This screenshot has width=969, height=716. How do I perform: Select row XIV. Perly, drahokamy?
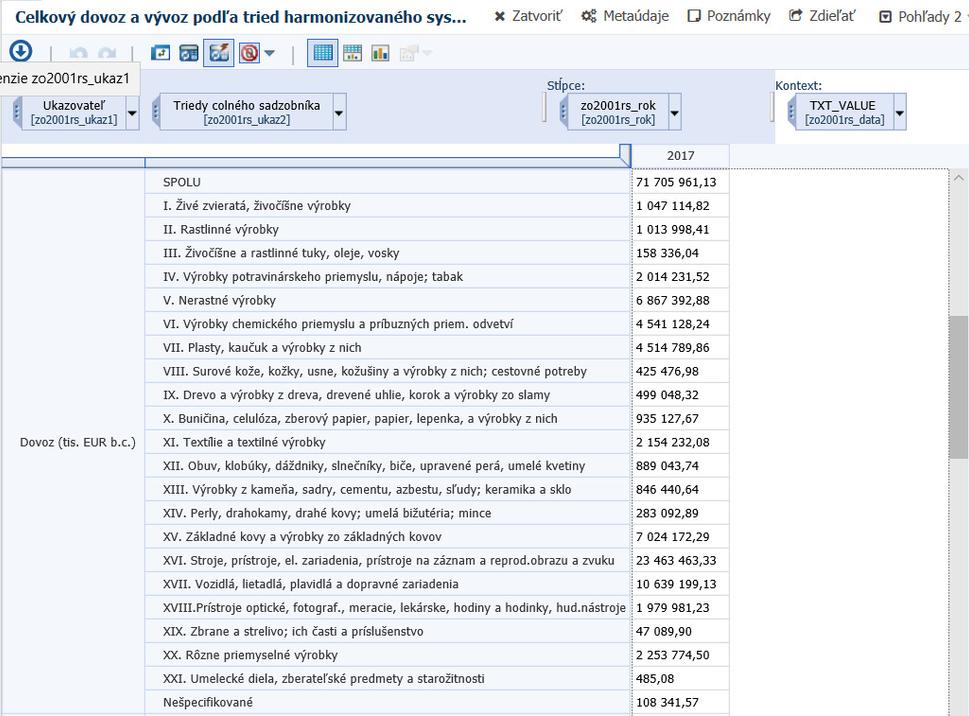coord(387,513)
